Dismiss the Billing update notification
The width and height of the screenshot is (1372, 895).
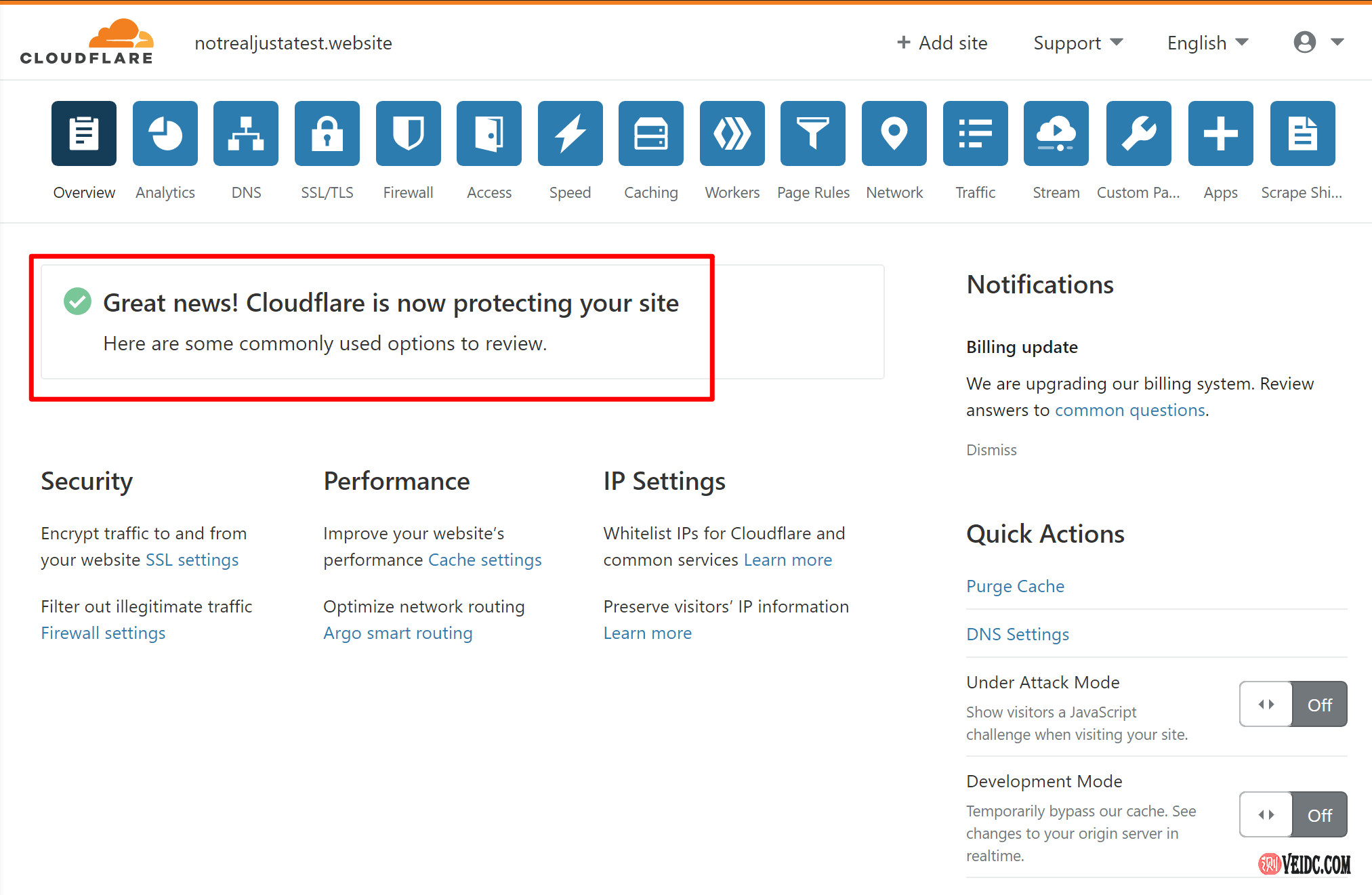991,450
